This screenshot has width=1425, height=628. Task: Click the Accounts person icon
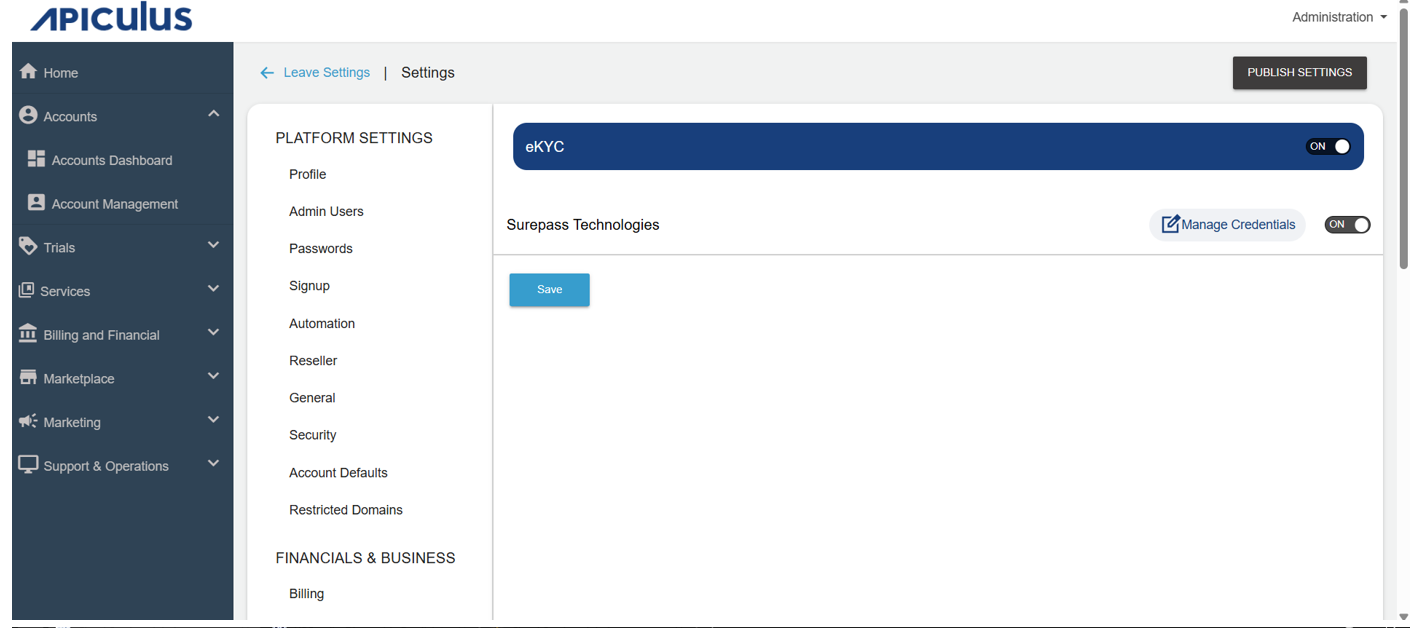(x=28, y=115)
